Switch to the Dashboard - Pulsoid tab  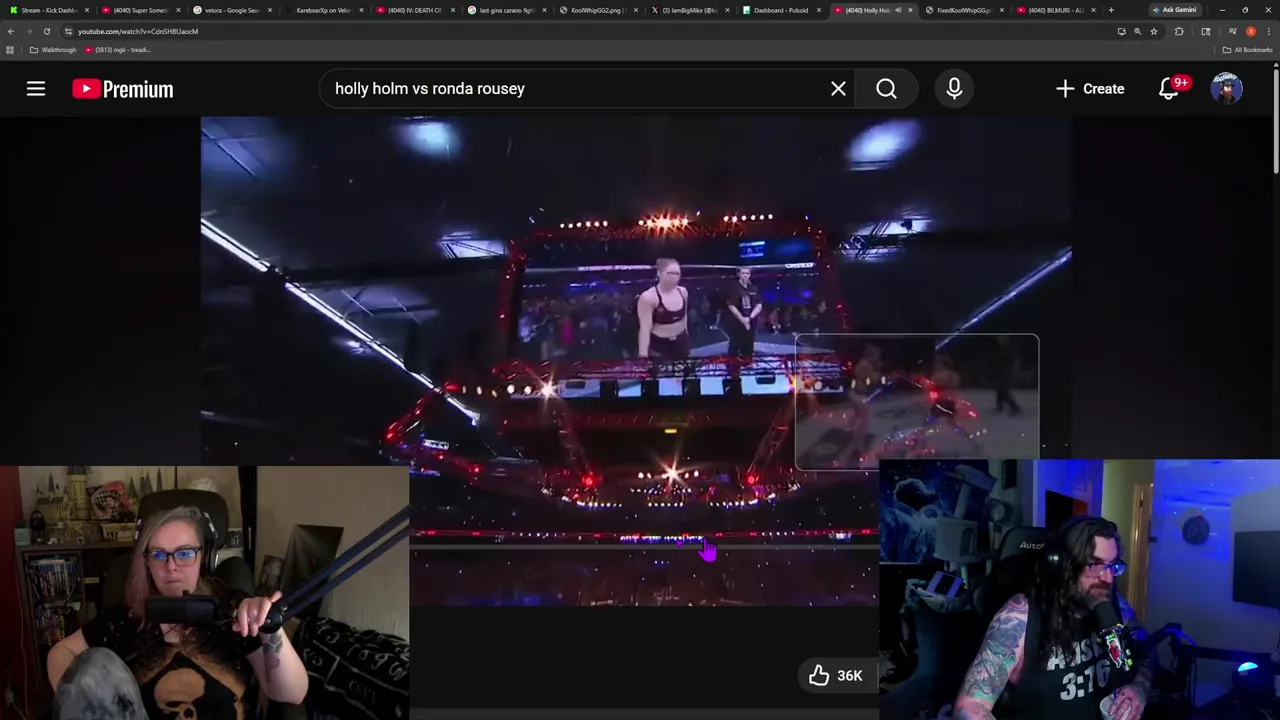tap(782, 10)
